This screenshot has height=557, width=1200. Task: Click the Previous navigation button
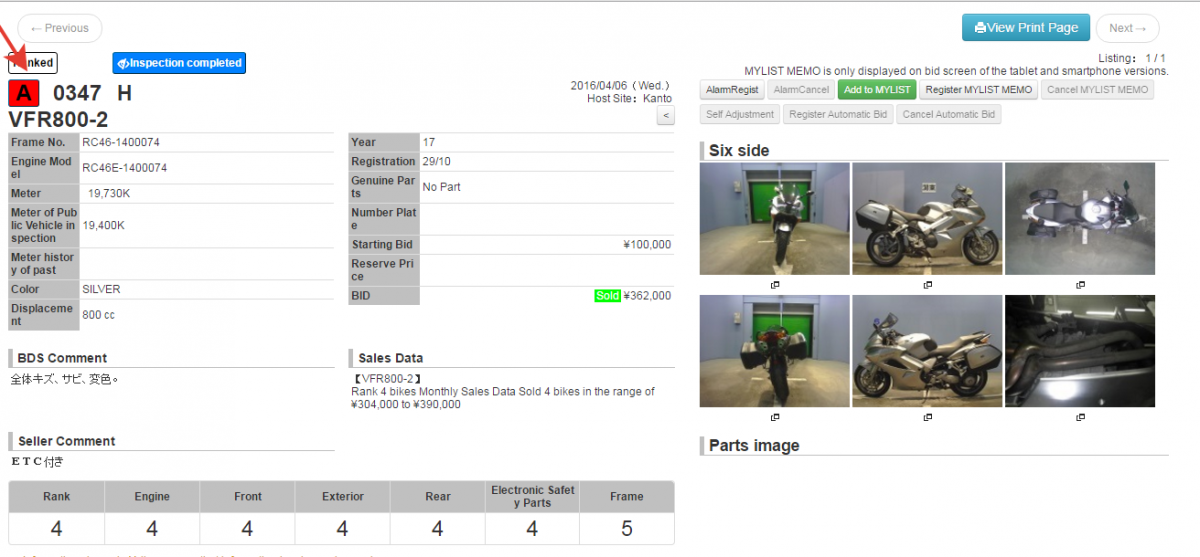tap(60, 28)
